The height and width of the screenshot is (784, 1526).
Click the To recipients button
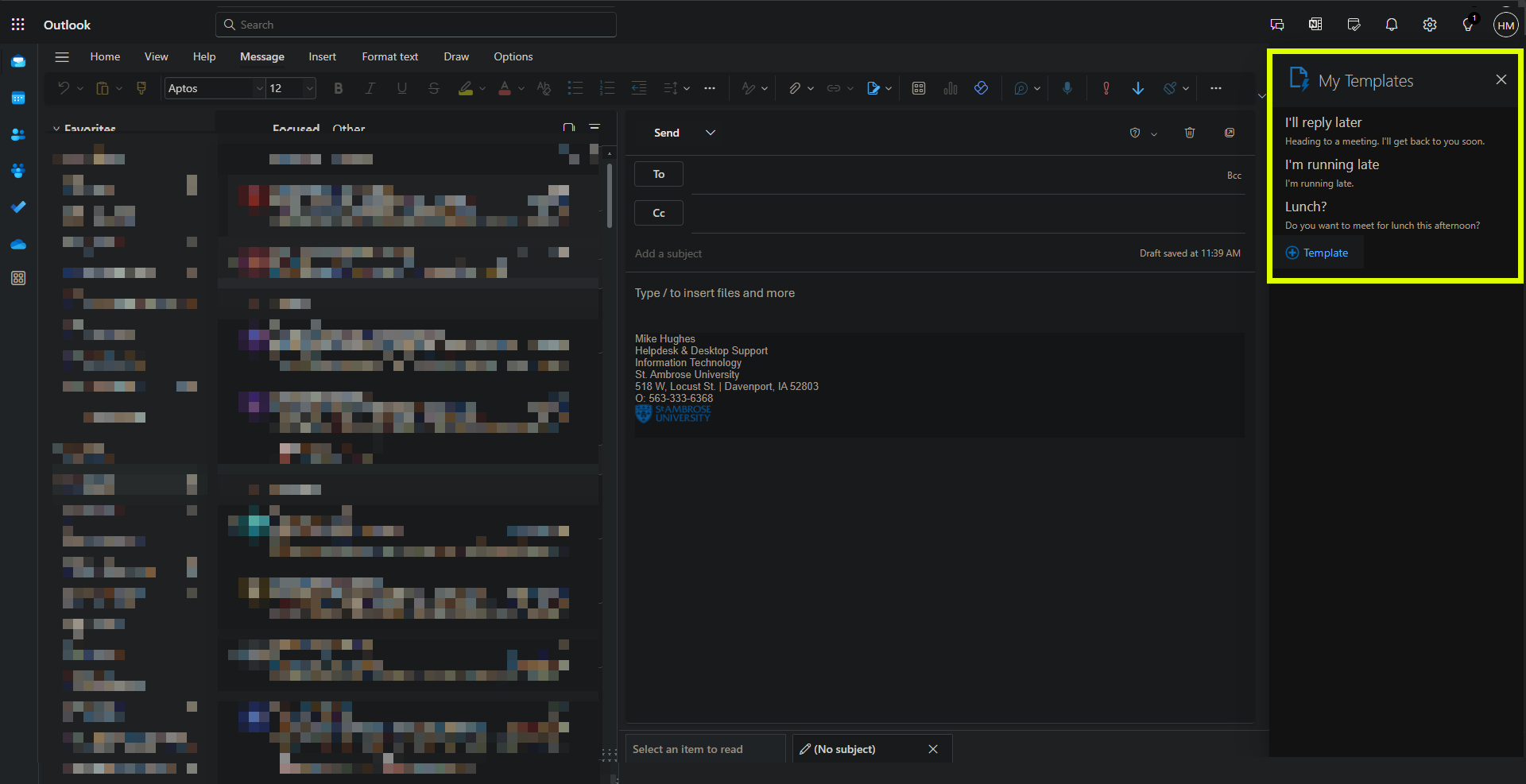659,174
